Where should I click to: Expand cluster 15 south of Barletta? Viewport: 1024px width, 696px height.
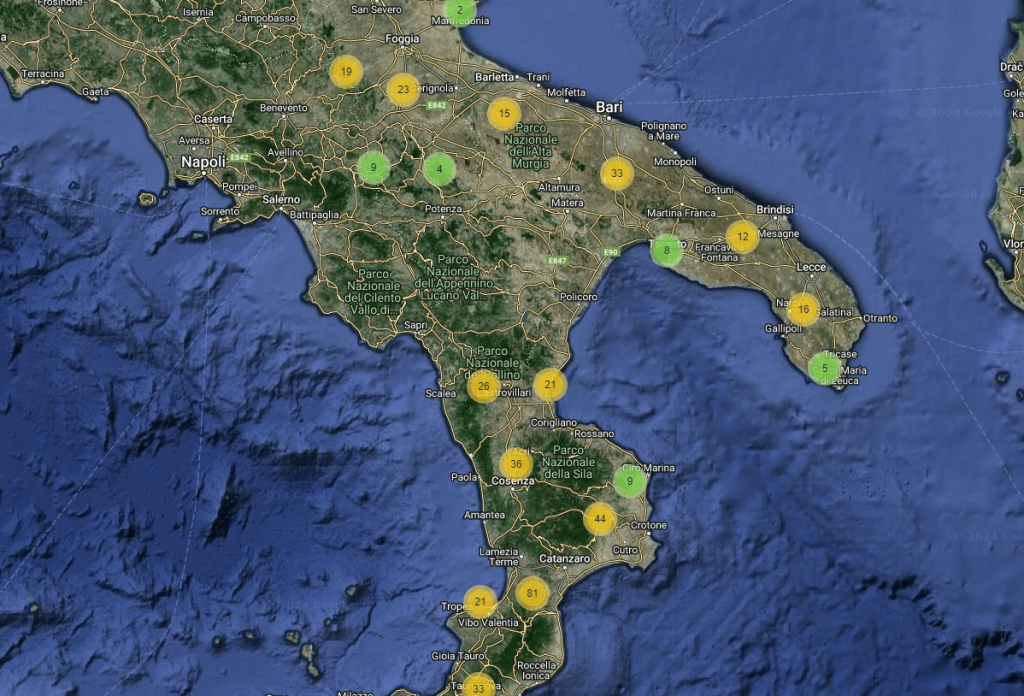tap(504, 113)
